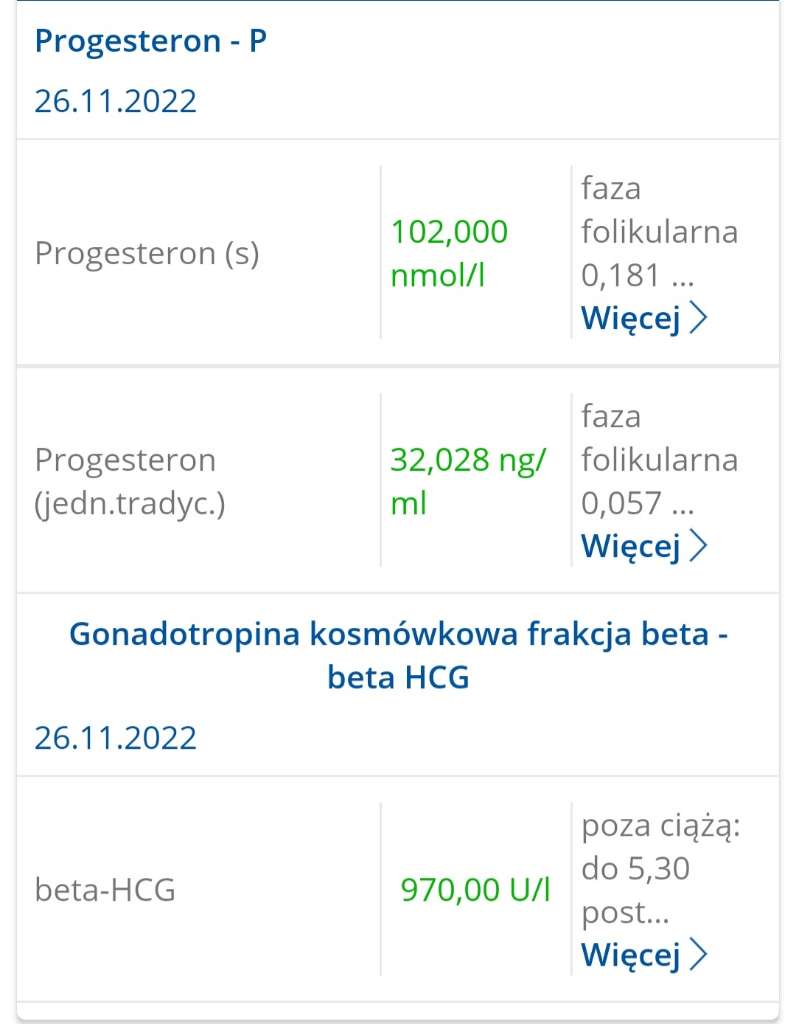Tap chevron arrow in Progesteron (jedn.tradyc.) row
Viewport: 796px width, 1024px height.
pyautogui.click(x=699, y=546)
